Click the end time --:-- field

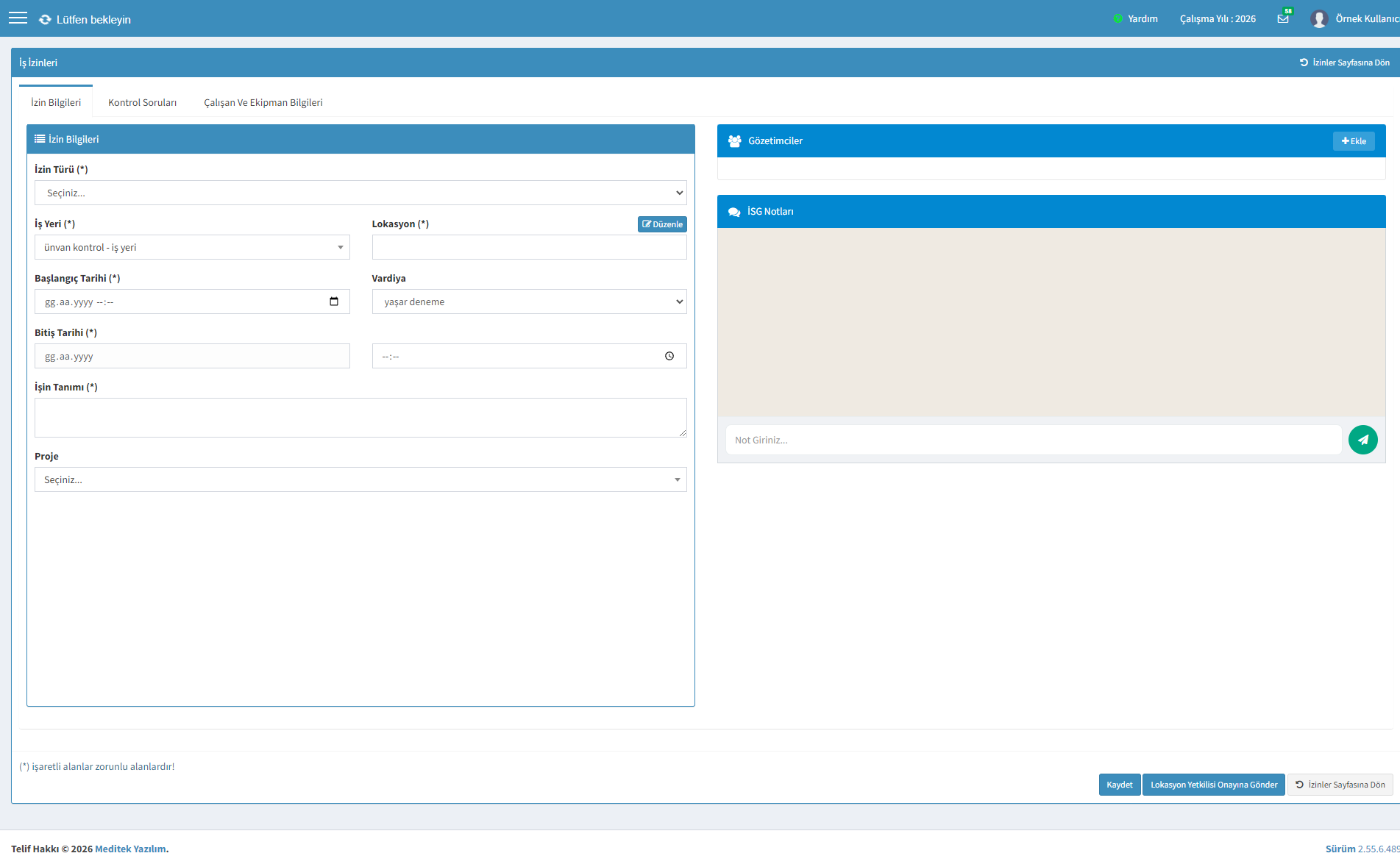tap(529, 356)
